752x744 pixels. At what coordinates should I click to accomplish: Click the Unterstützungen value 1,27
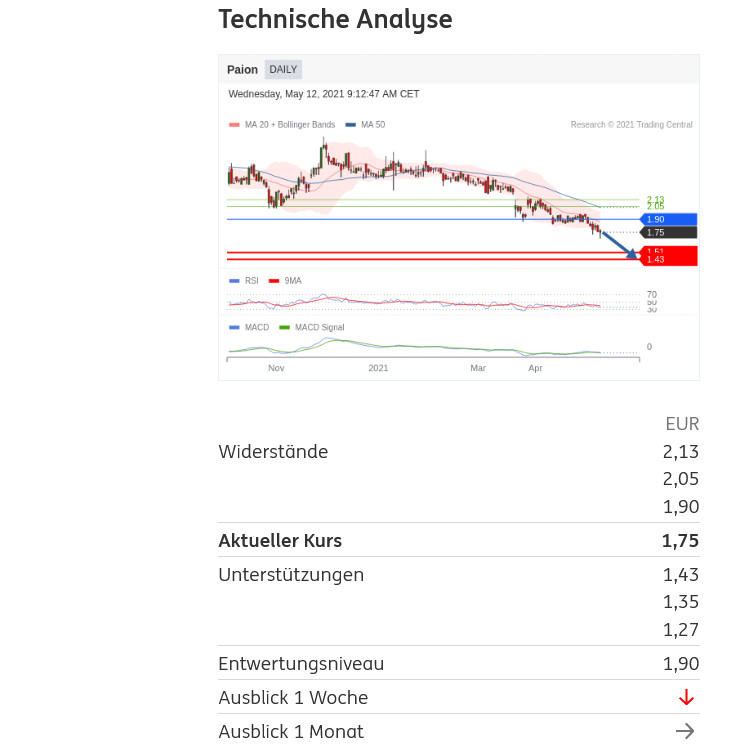pyautogui.click(x=681, y=629)
